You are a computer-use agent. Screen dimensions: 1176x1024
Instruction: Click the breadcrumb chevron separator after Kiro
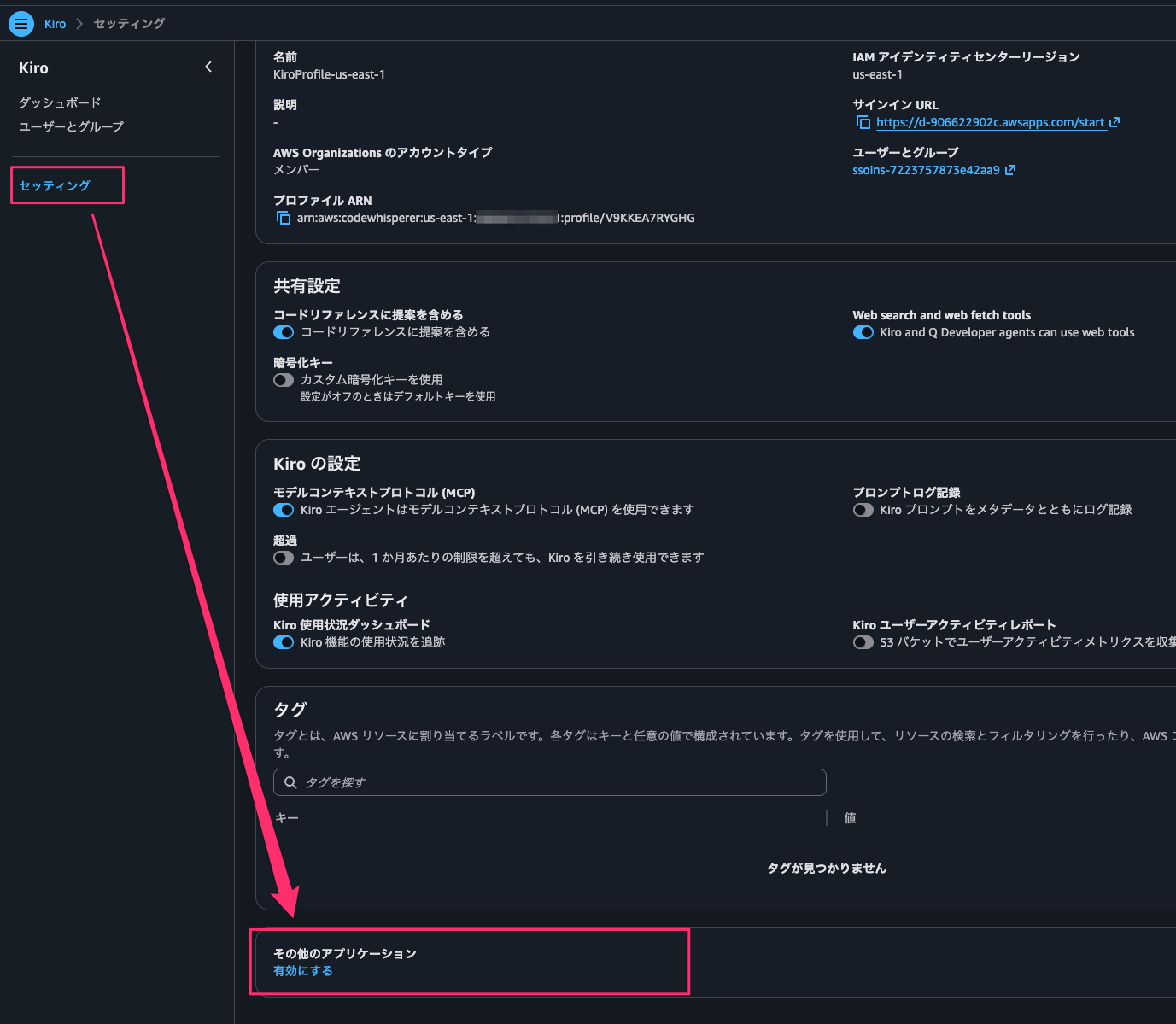pos(79,24)
